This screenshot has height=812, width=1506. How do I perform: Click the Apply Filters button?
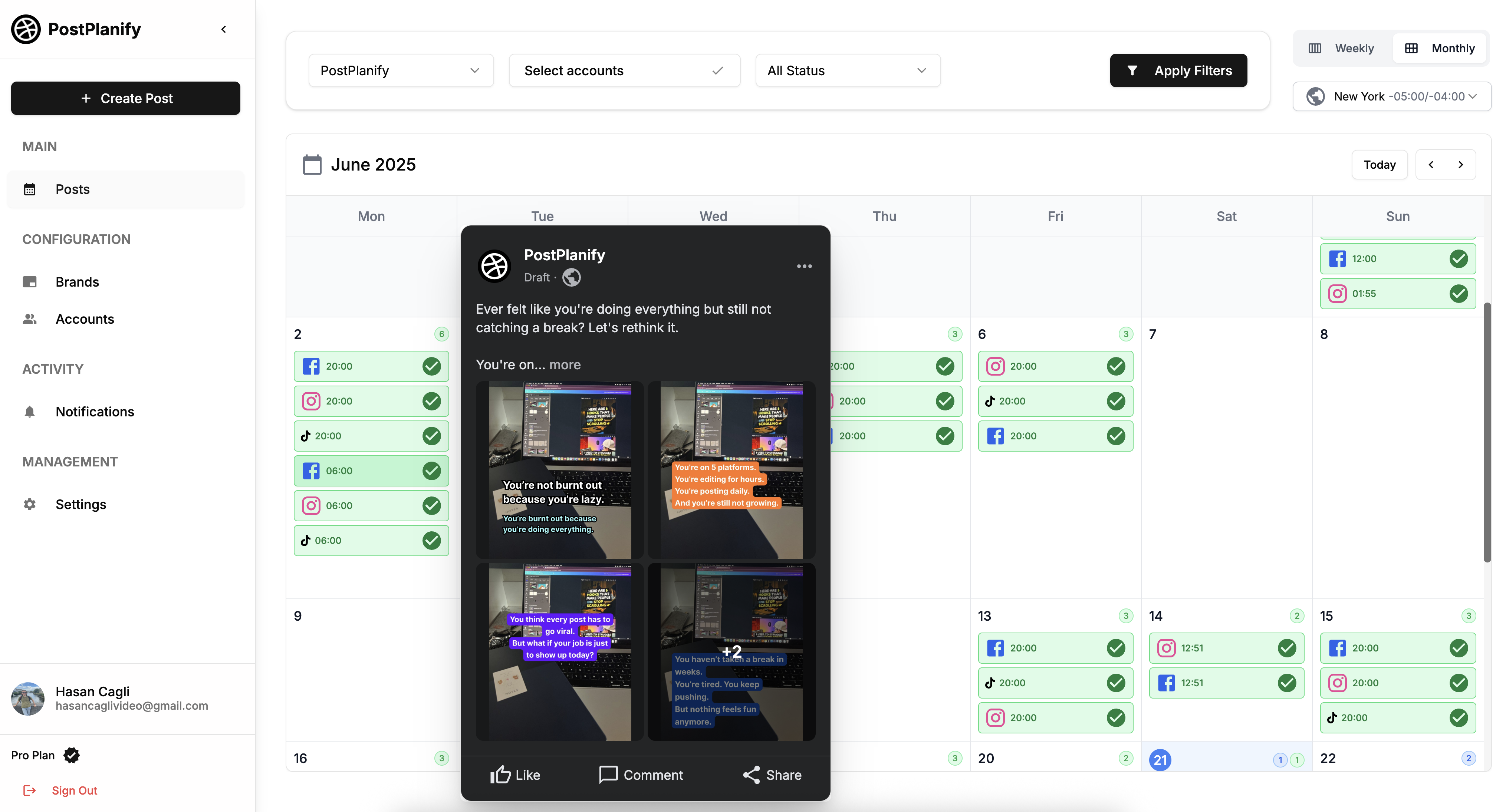(x=1178, y=71)
